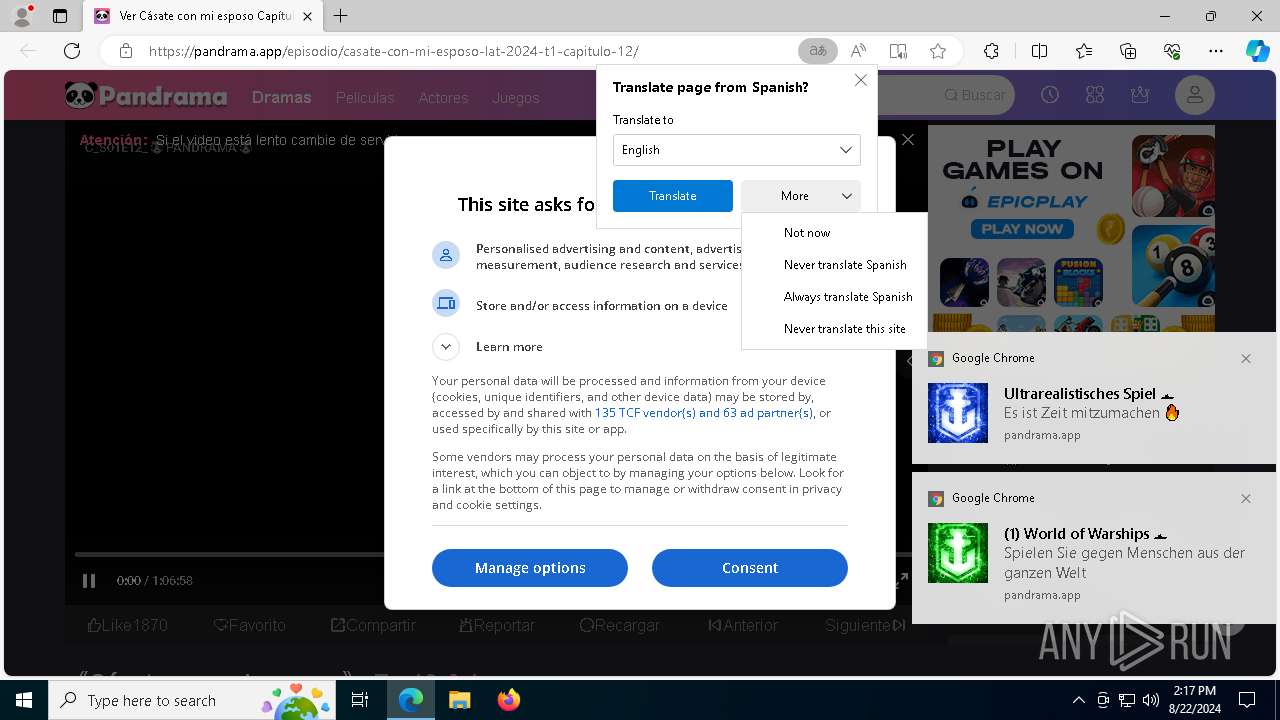Expand the Learn more section
1280x720 pixels.
tap(446, 347)
